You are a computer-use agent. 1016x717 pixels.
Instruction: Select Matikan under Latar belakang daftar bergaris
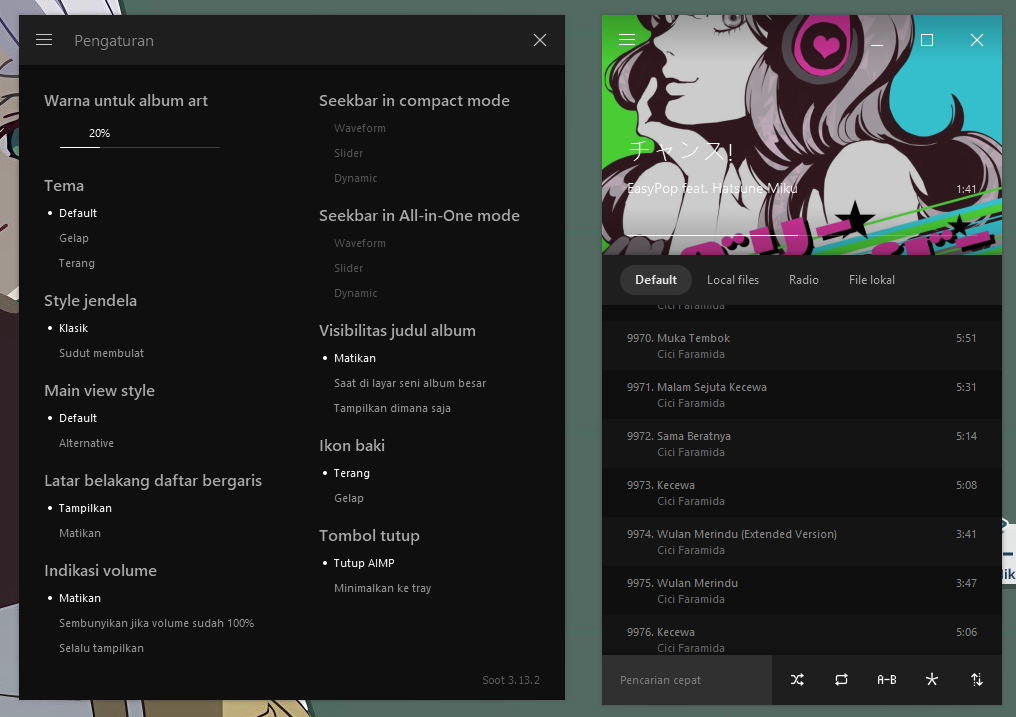pos(80,533)
